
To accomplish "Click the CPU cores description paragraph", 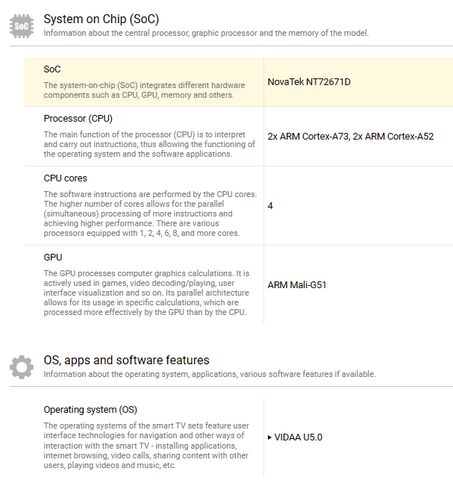I will click(x=150, y=214).
